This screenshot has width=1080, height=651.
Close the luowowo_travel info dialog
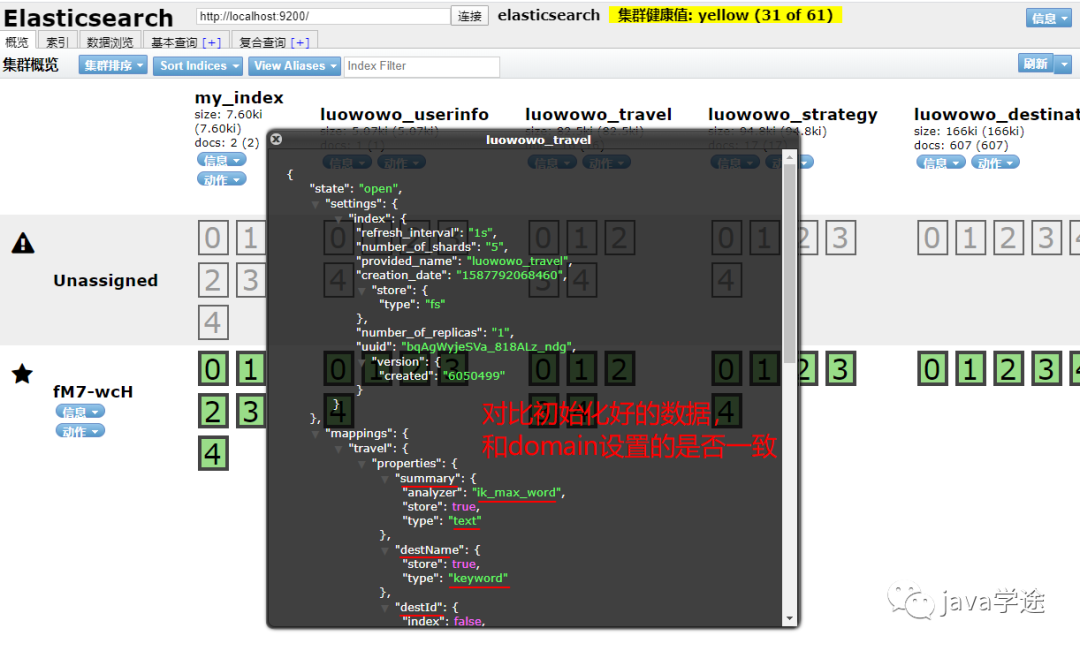coord(276,139)
